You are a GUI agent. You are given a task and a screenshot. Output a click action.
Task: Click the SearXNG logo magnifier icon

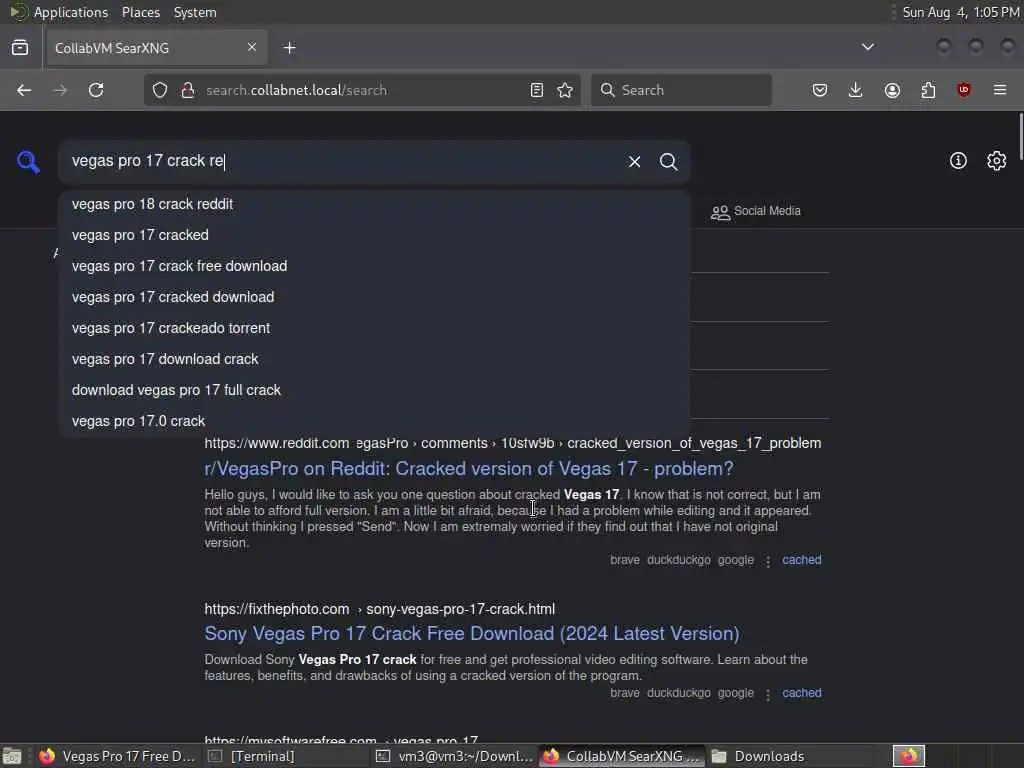(x=28, y=161)
